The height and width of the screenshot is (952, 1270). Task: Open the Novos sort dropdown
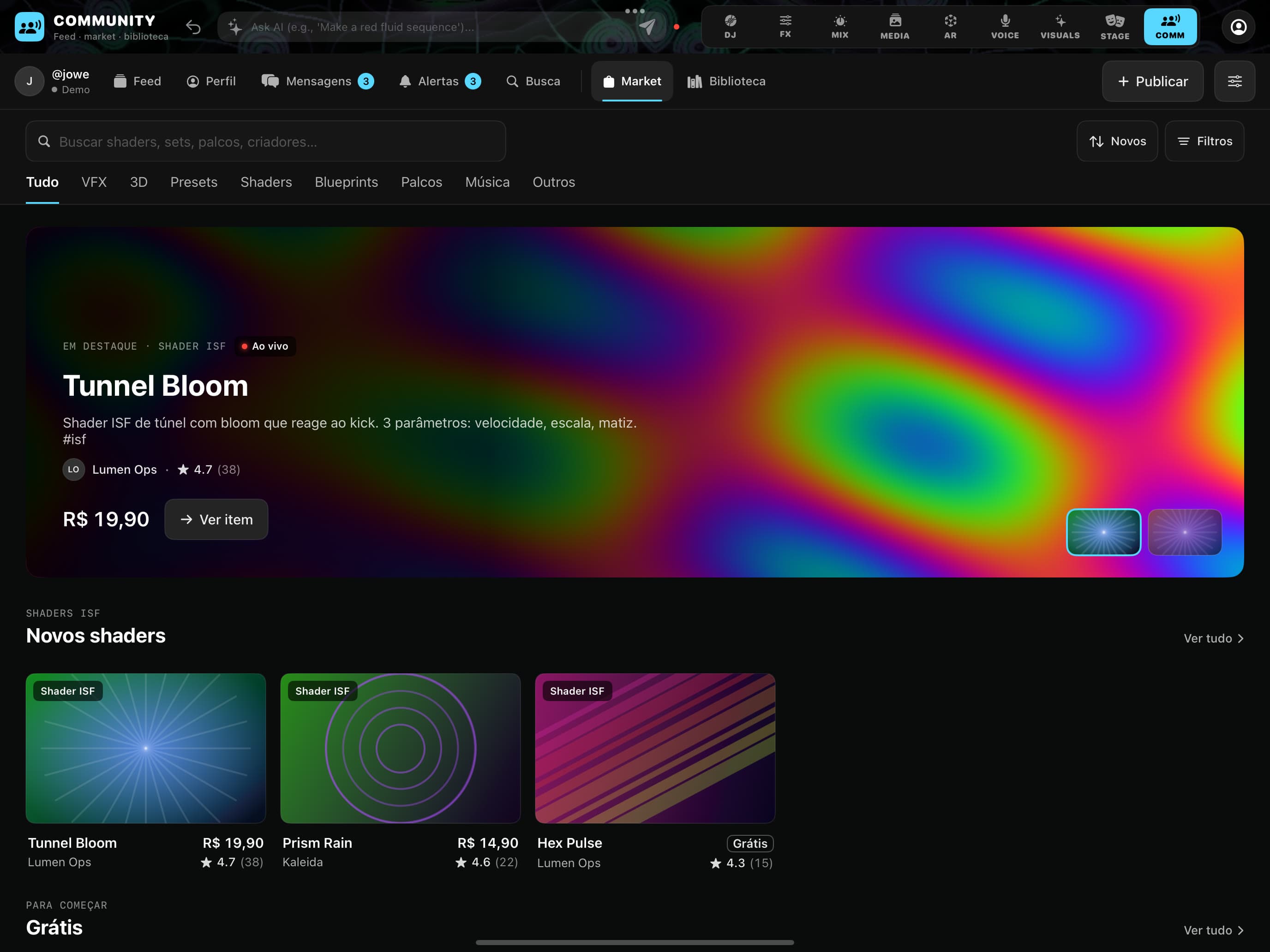point(1117,141)
